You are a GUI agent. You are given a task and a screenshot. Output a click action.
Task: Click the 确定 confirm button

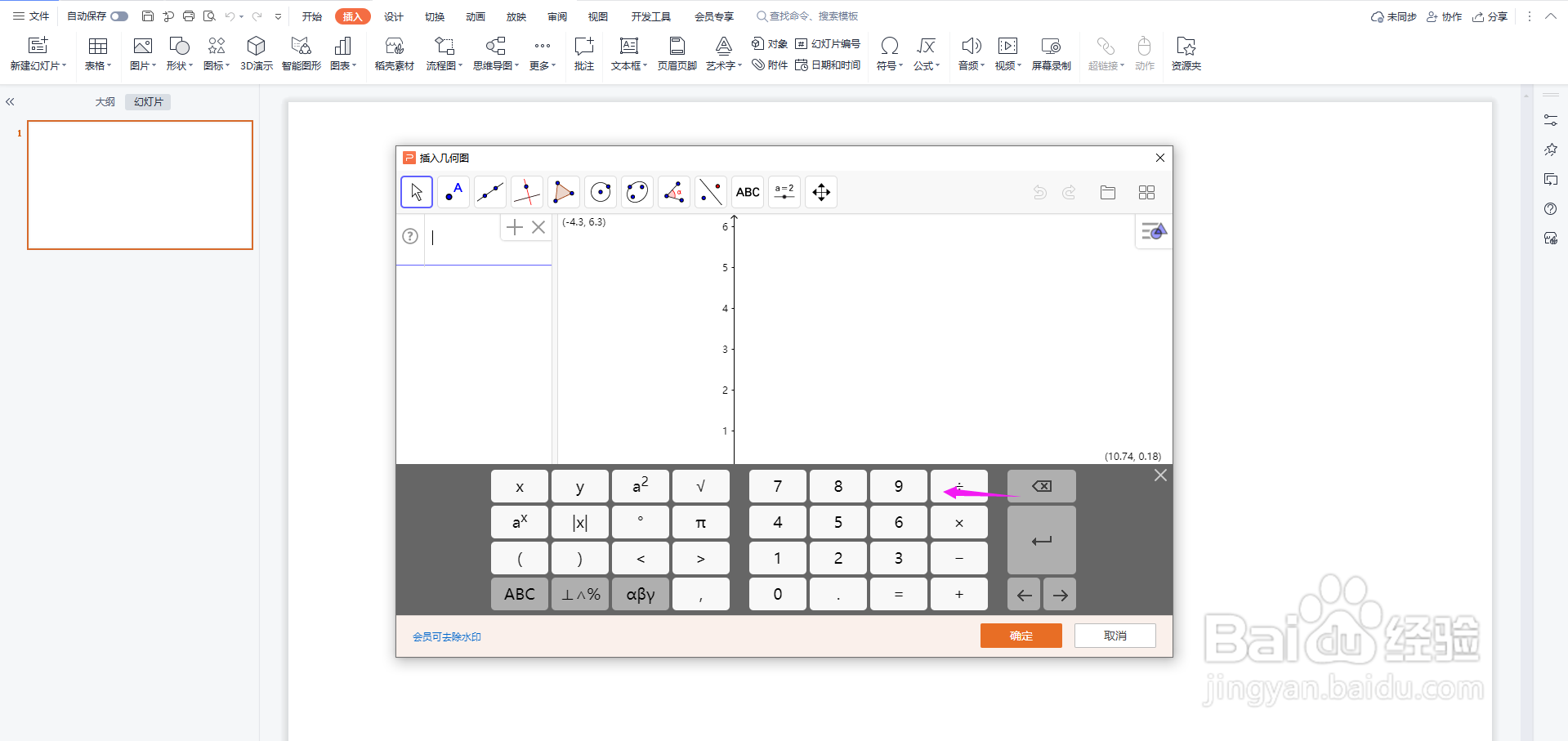[x=1021, y=636]
